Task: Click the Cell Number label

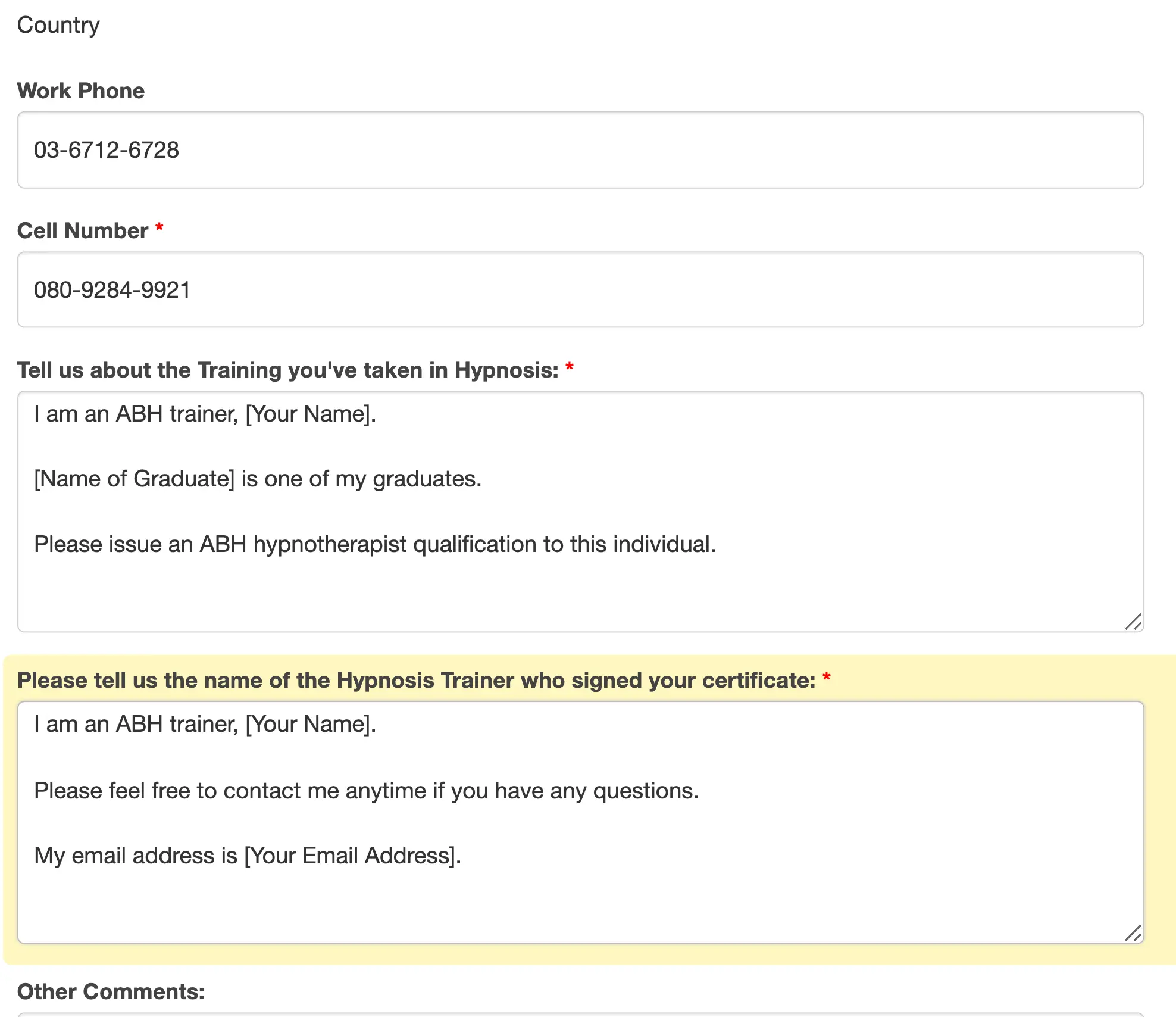Action: tap(83, 231)
